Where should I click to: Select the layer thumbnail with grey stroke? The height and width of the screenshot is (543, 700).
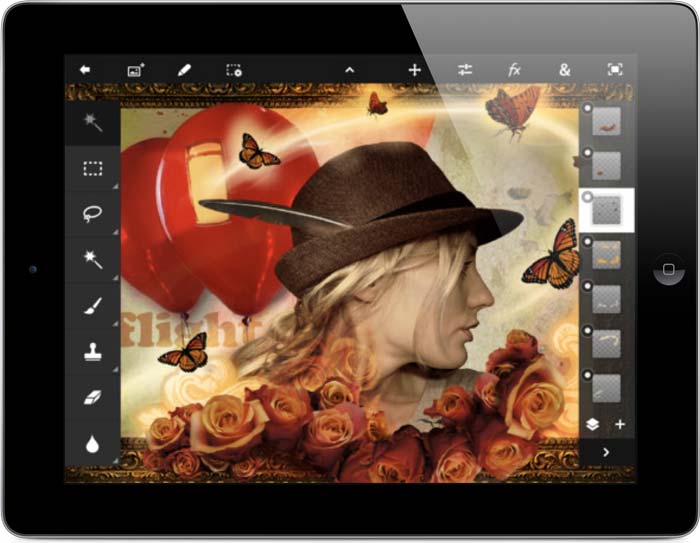tap(607, 388)
